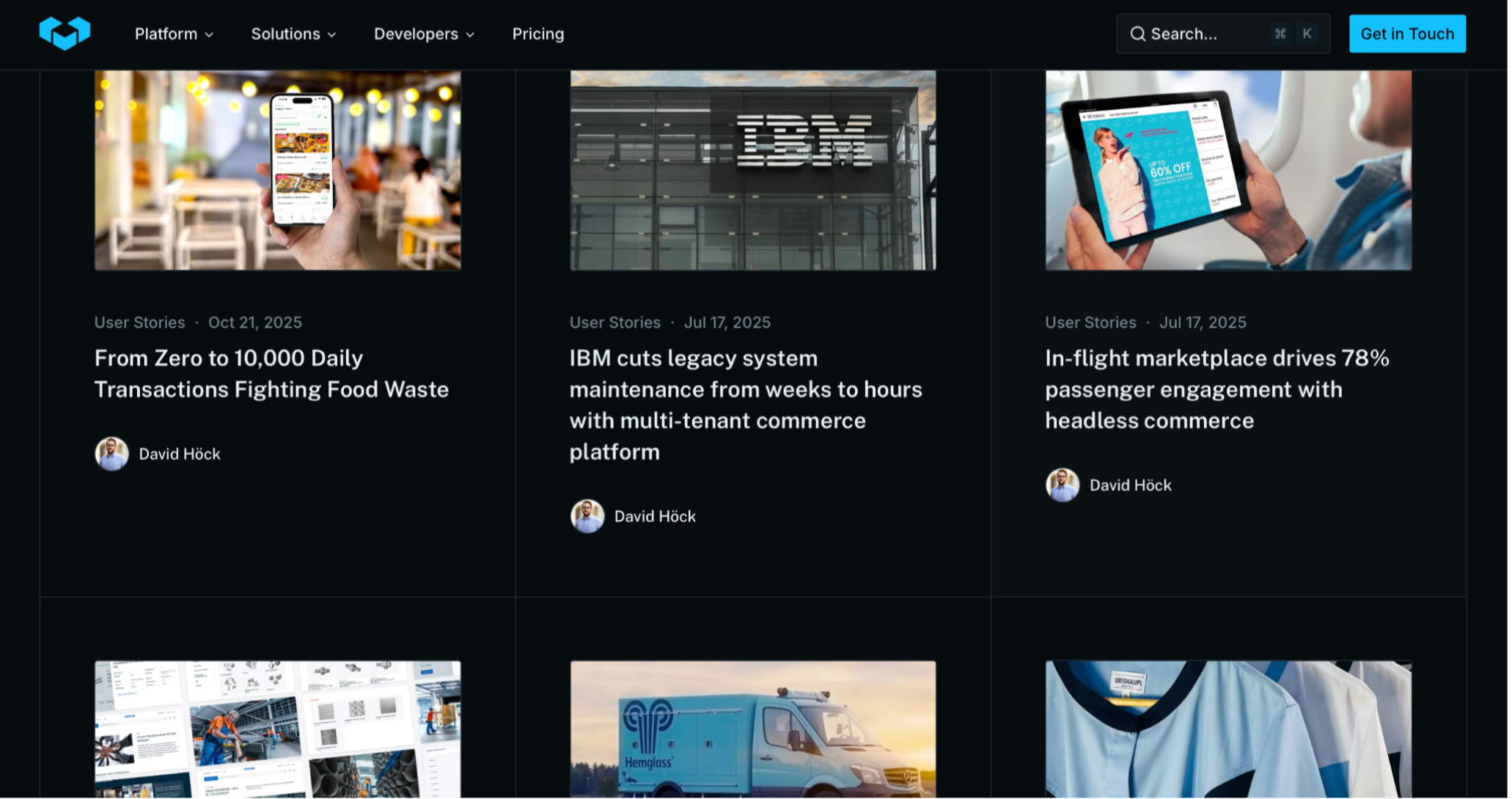The width and height of the screenshot is (1512, 799).
Task: Expand the Platform dropdown menu
Action: pyautogui.click(x=174, y=34)
